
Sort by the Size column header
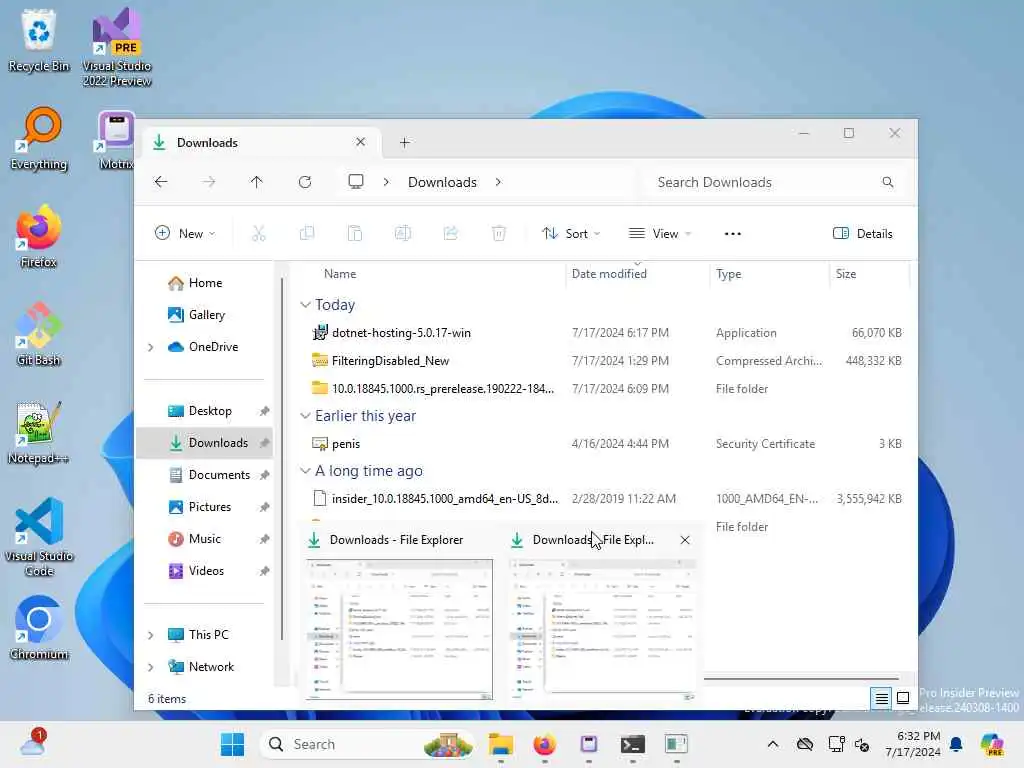846,274
